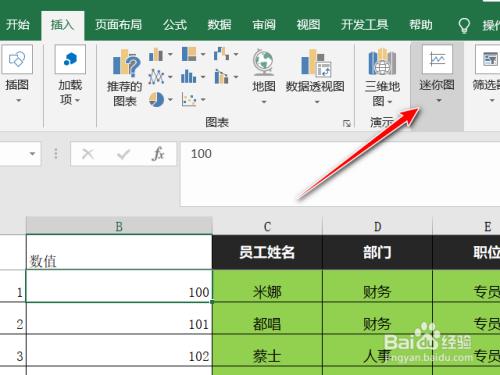Click row number 2 label cell
The image size is (500, 375).
13,318
